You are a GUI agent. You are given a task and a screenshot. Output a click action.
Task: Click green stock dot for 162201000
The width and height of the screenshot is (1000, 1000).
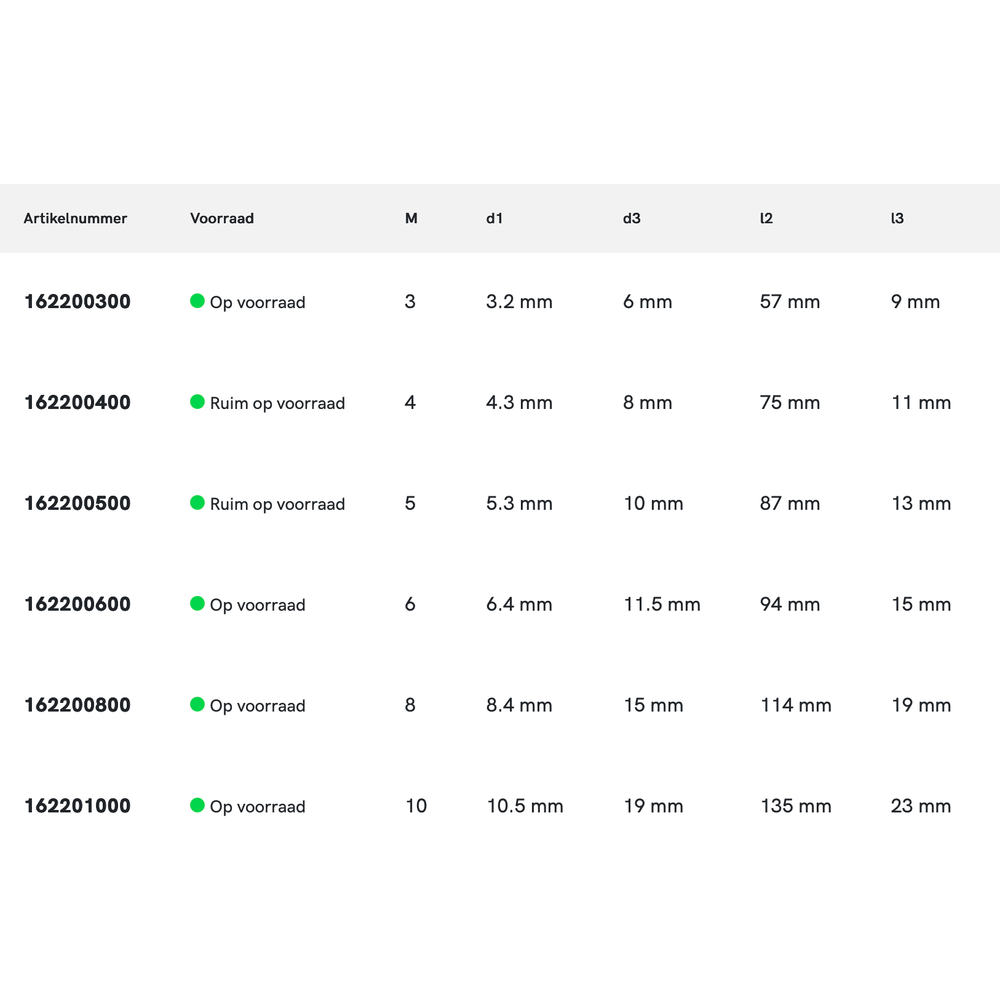pos(197,805)
